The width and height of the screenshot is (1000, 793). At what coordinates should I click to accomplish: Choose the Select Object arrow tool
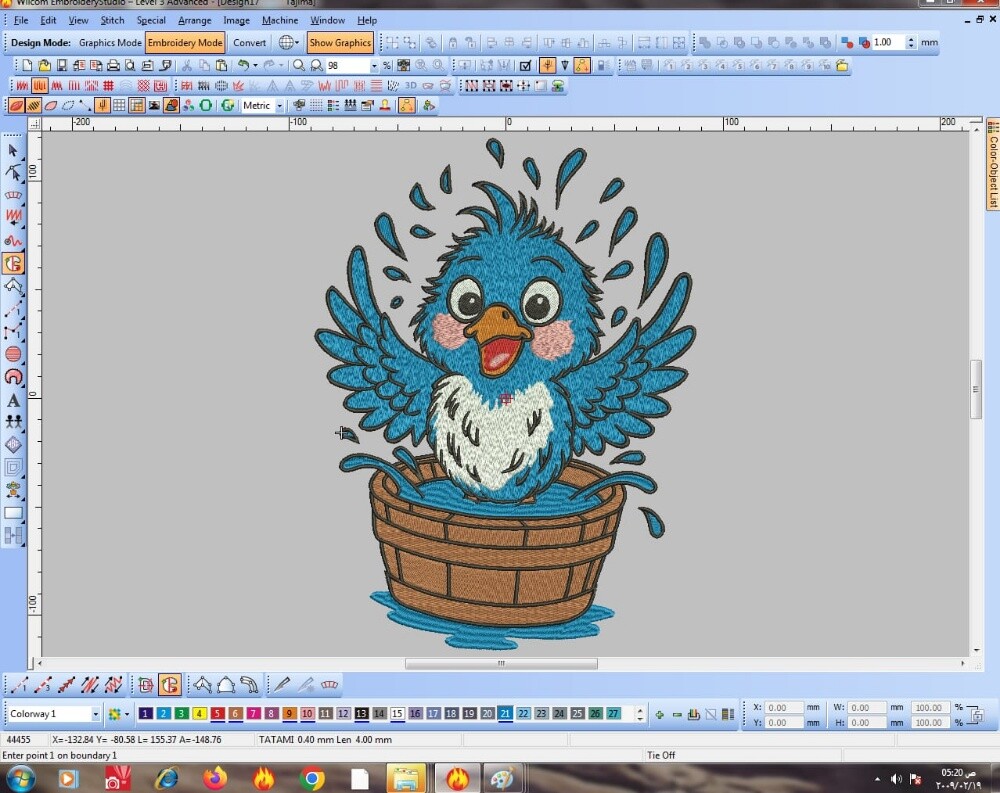click(x=13, y=150)
